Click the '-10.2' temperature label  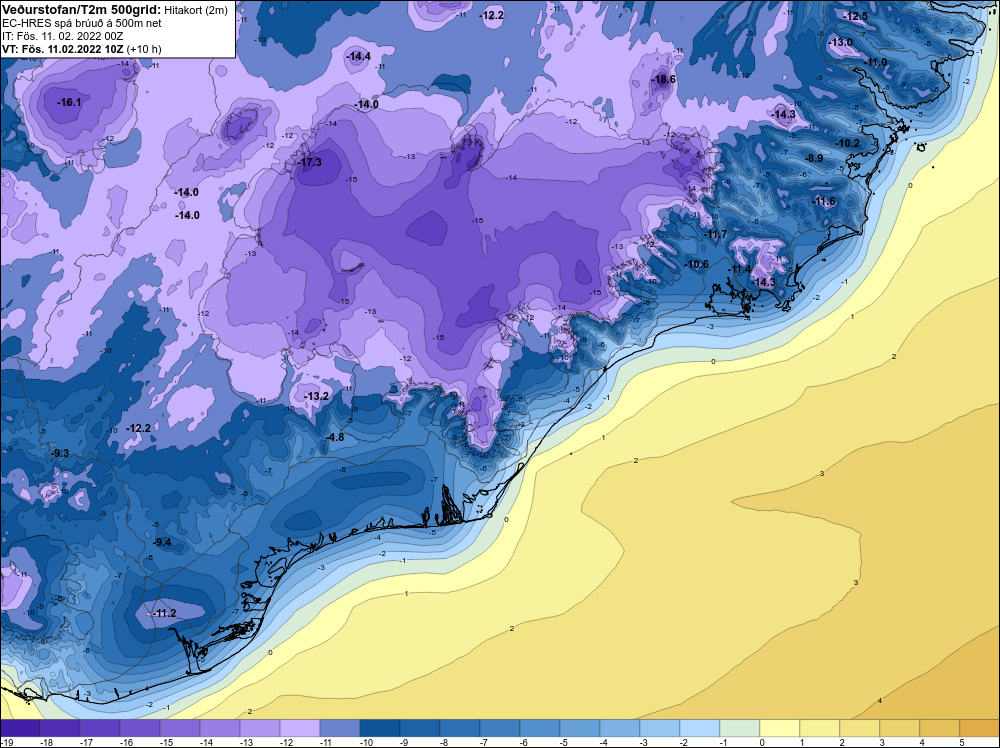848,143
